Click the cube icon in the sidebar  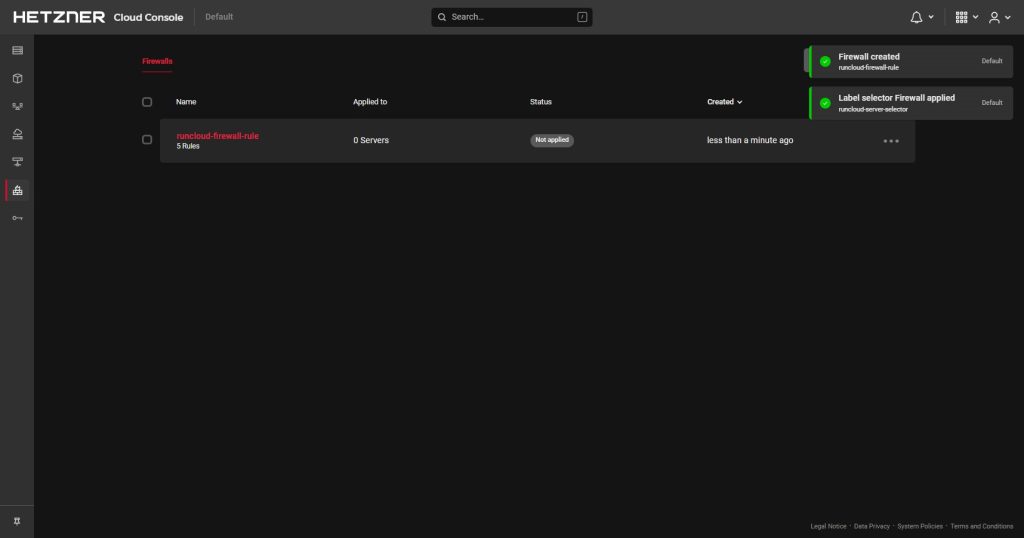point(17,78)
